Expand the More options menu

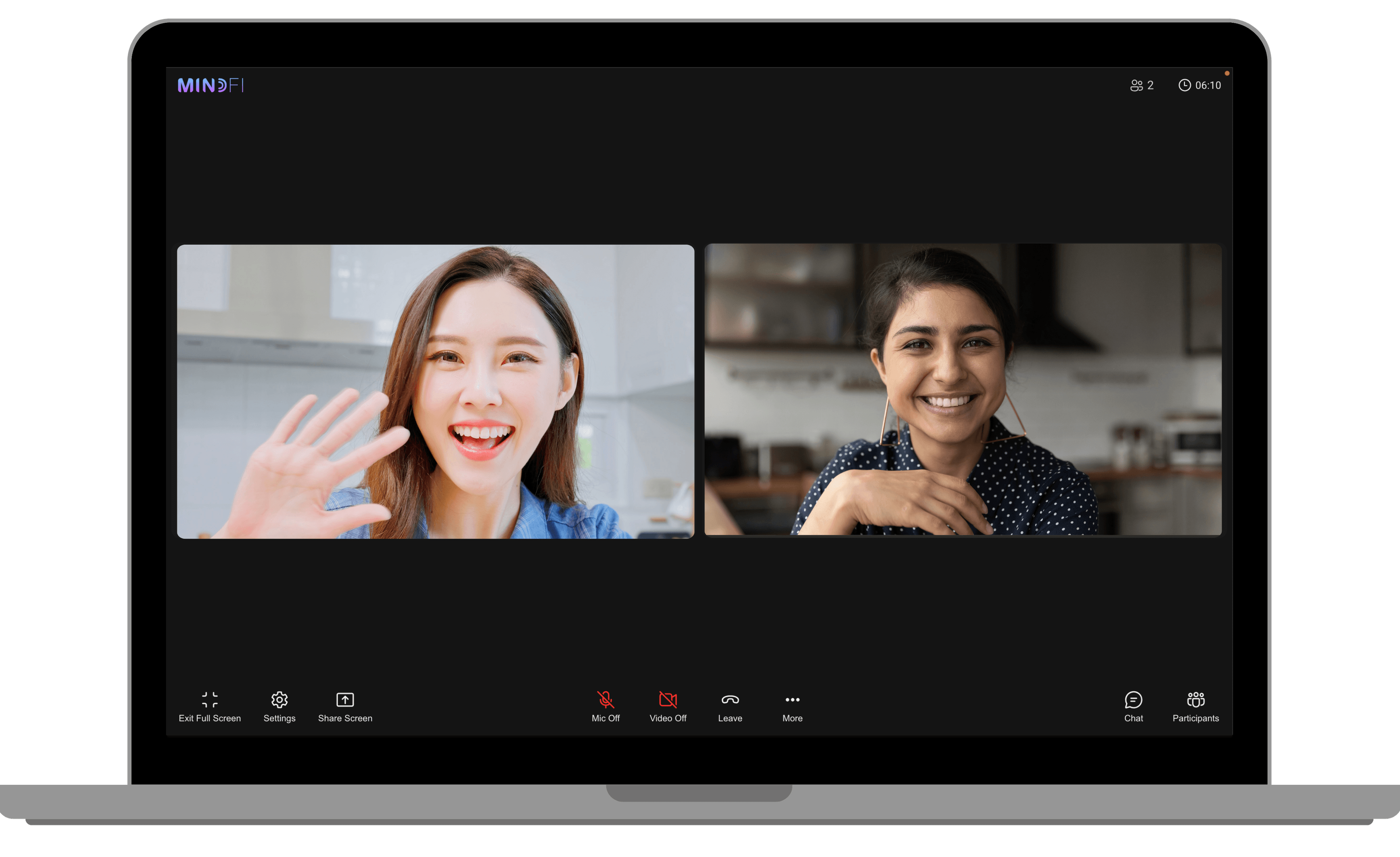tap(792, 707)
